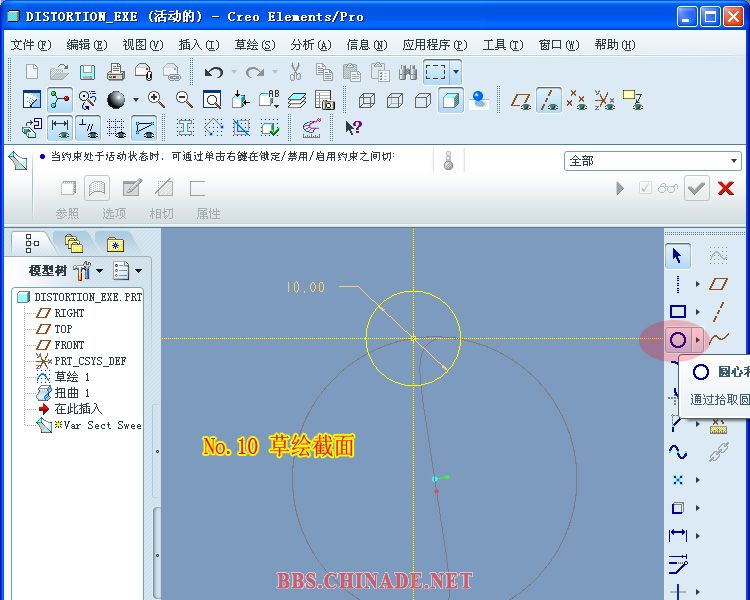Expand the line tool flyout arrow
750x600 pixels.
[698, 284]
